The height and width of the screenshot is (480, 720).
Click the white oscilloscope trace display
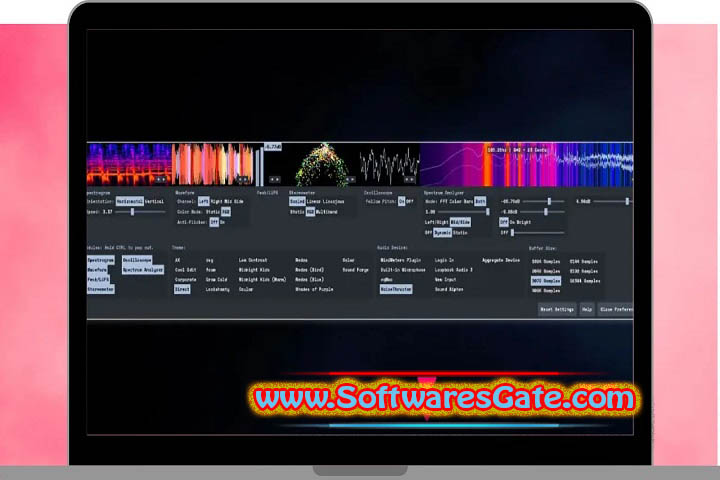(x=389, y=164)
